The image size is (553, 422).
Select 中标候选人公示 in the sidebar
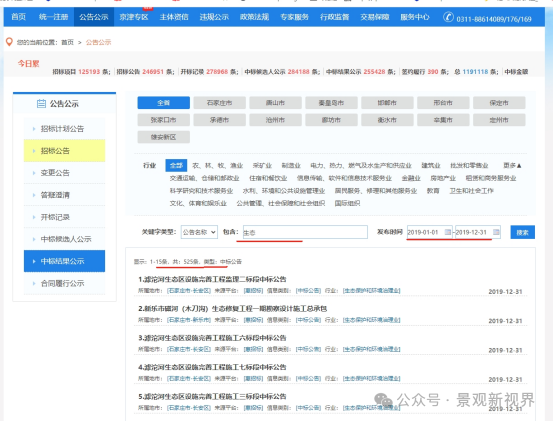64,239
